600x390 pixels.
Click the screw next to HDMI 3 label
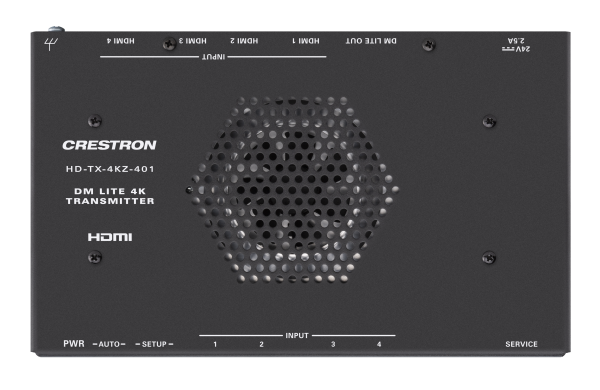[x=169, y=44]
